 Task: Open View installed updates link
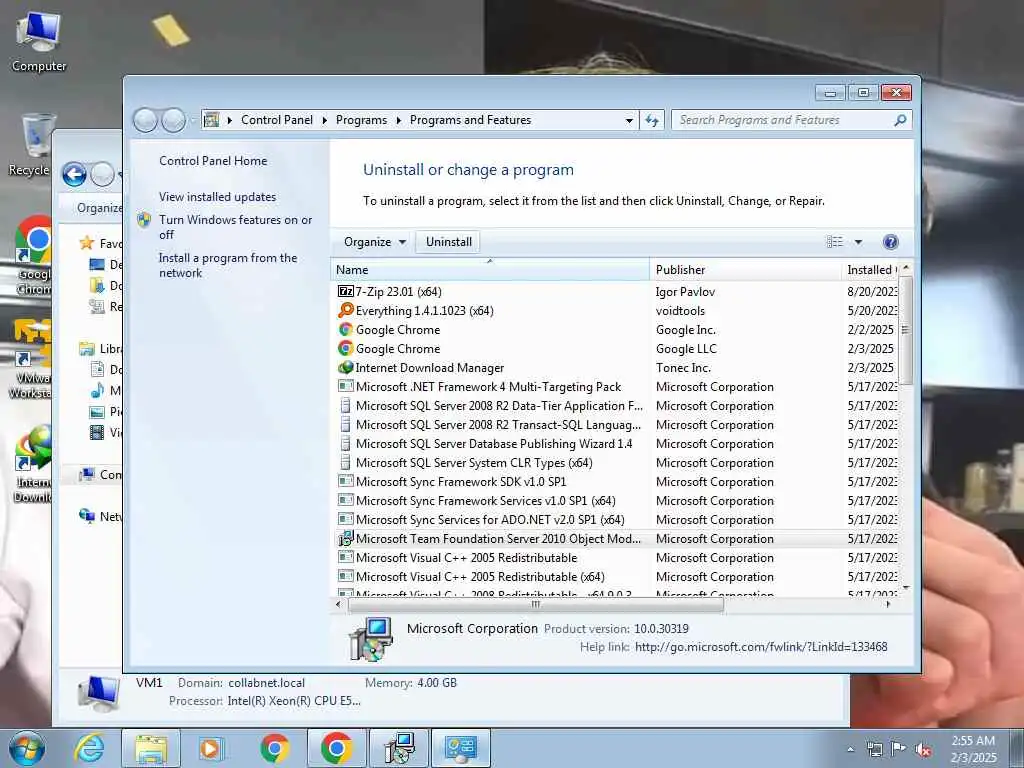217,197
